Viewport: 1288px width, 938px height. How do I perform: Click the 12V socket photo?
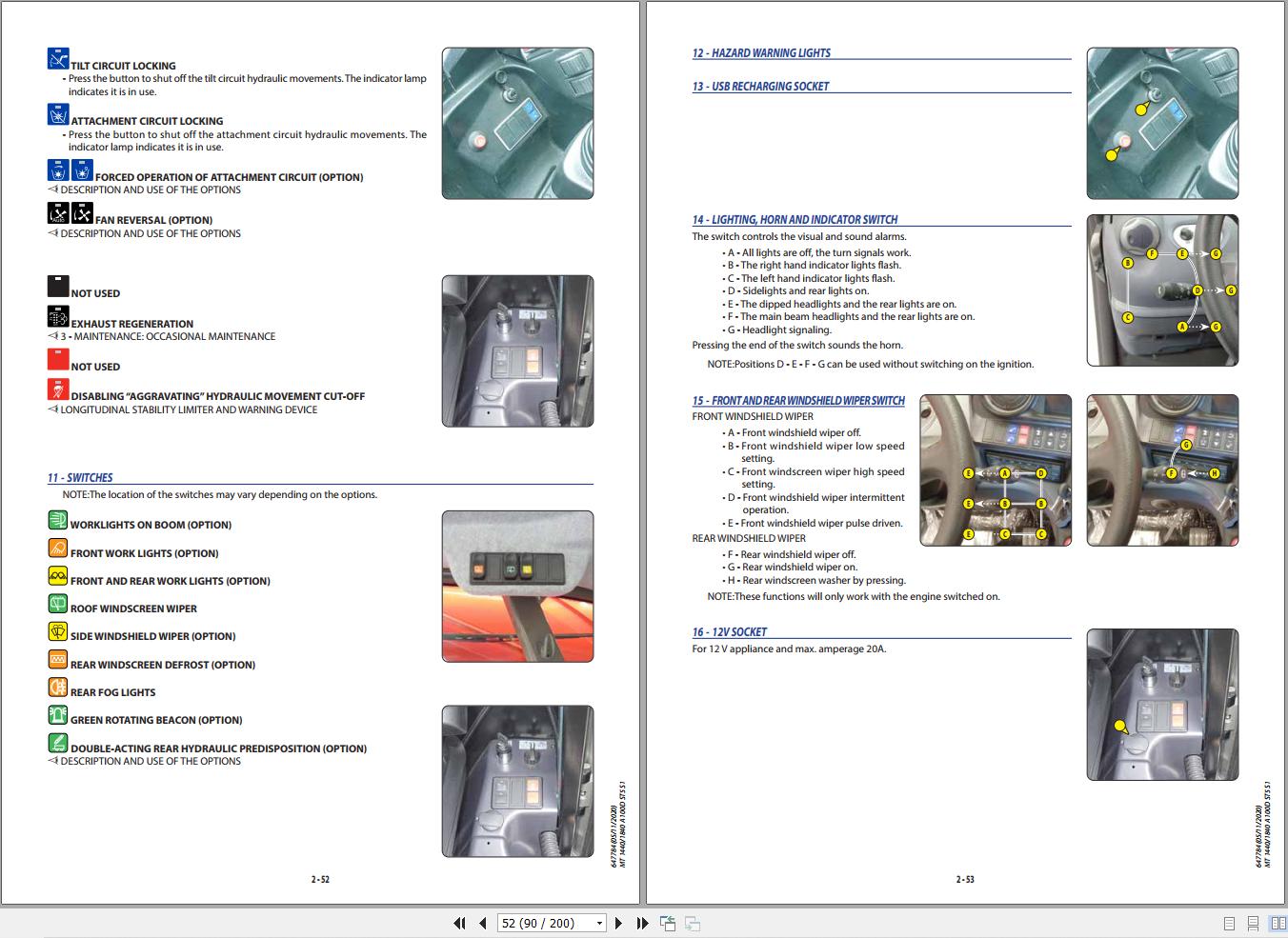[1162, 705]
